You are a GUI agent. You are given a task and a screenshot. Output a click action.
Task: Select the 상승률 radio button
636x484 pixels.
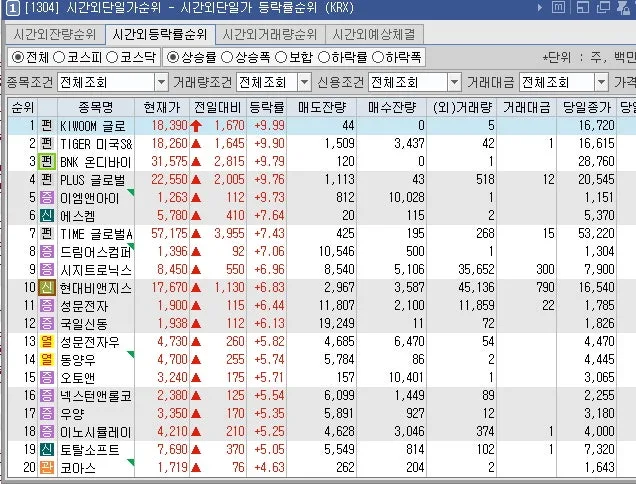[x=173, y=57]
